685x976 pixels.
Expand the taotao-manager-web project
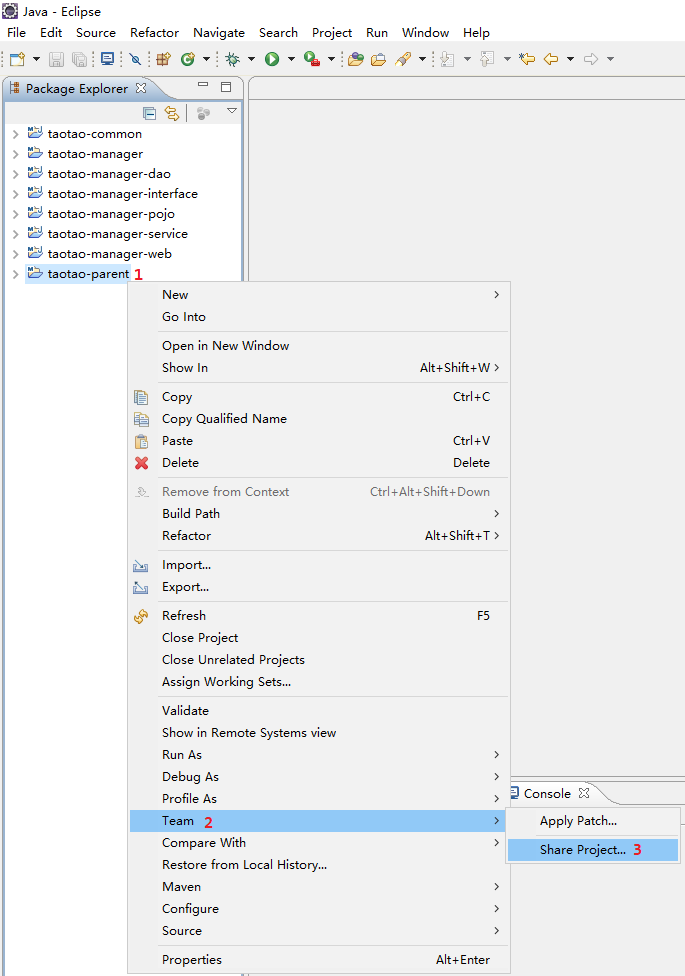(x=16, y=253)
